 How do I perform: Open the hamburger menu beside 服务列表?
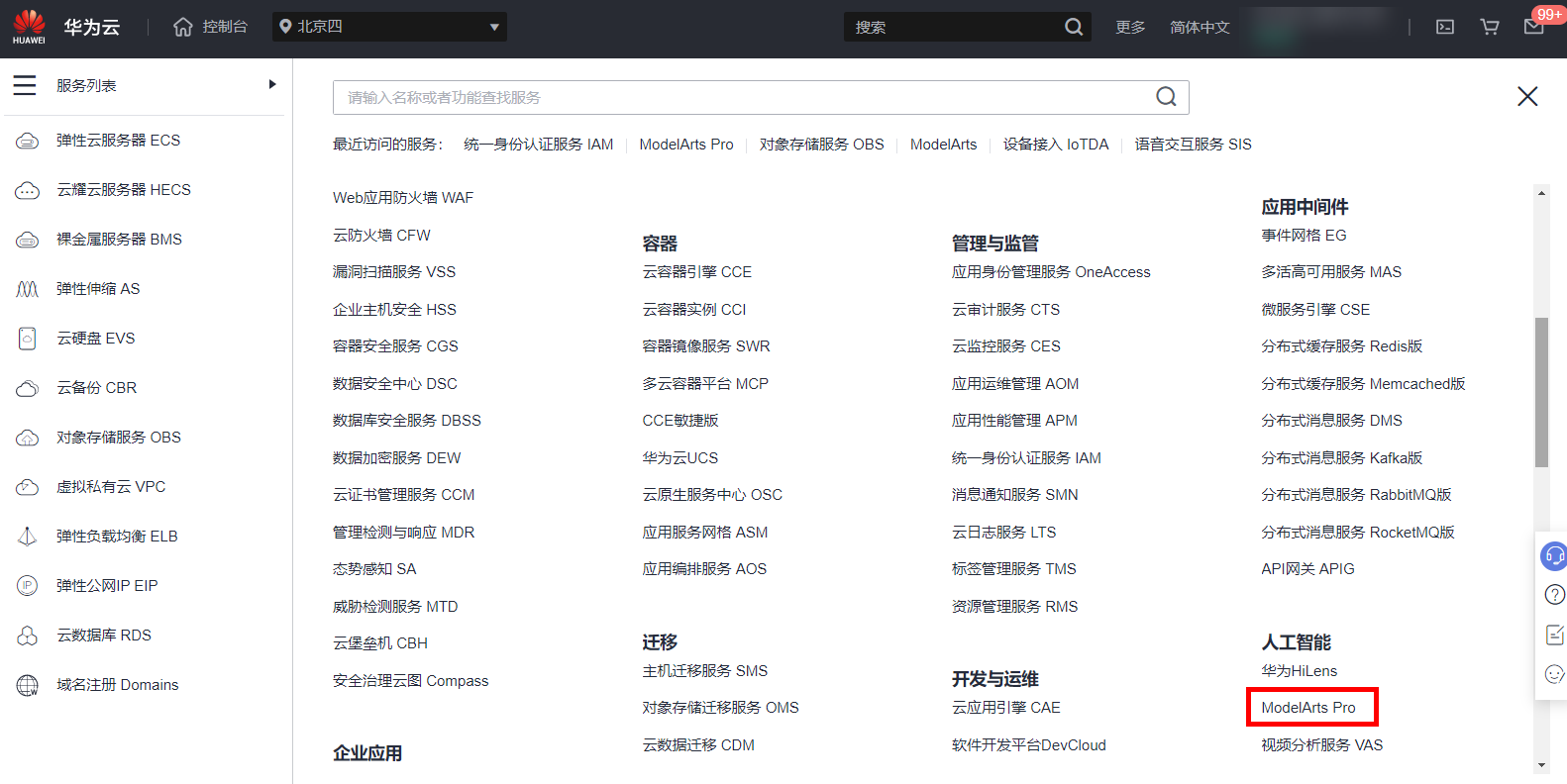[x=25, y=86]
